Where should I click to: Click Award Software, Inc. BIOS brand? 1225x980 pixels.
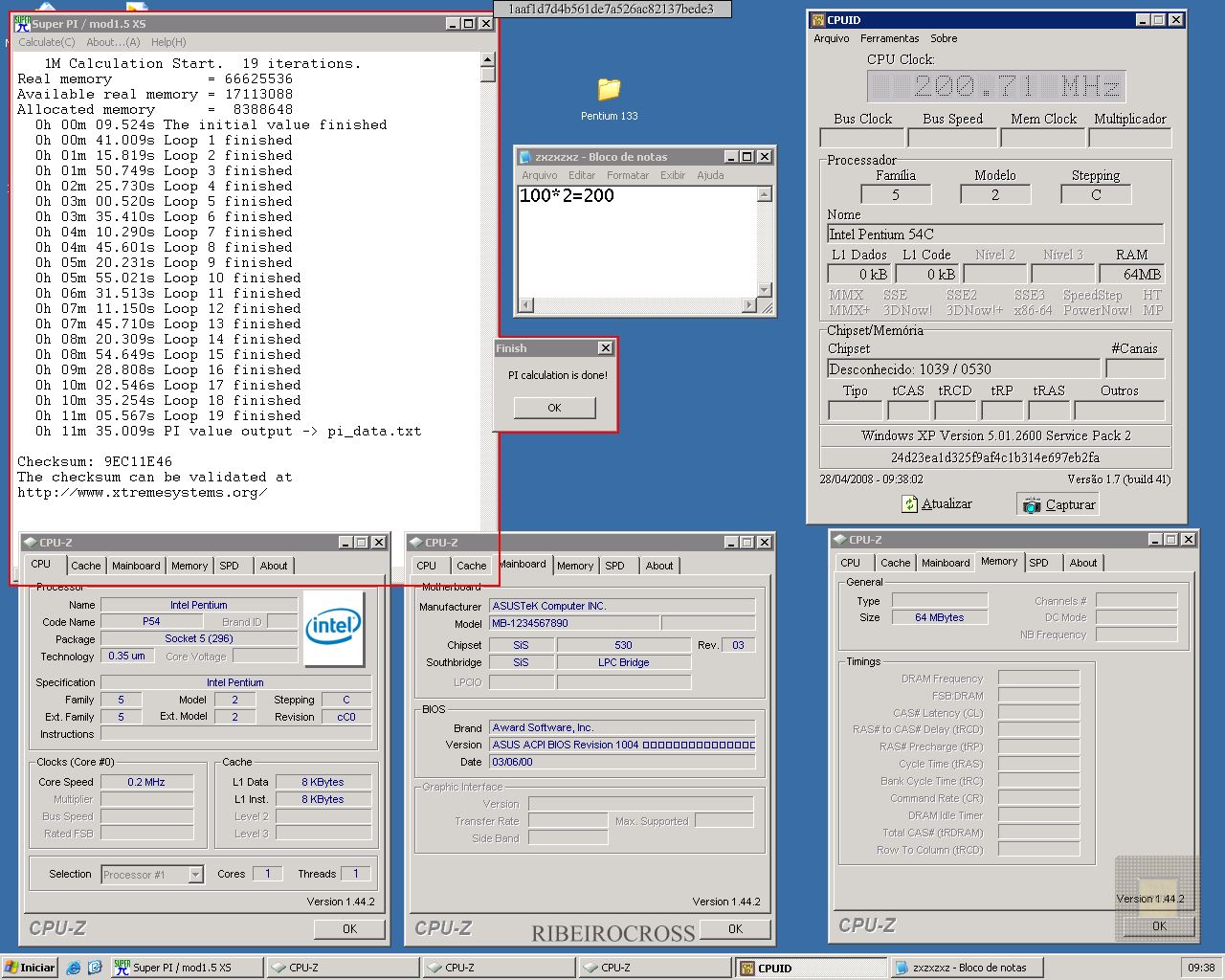point(622,727)
